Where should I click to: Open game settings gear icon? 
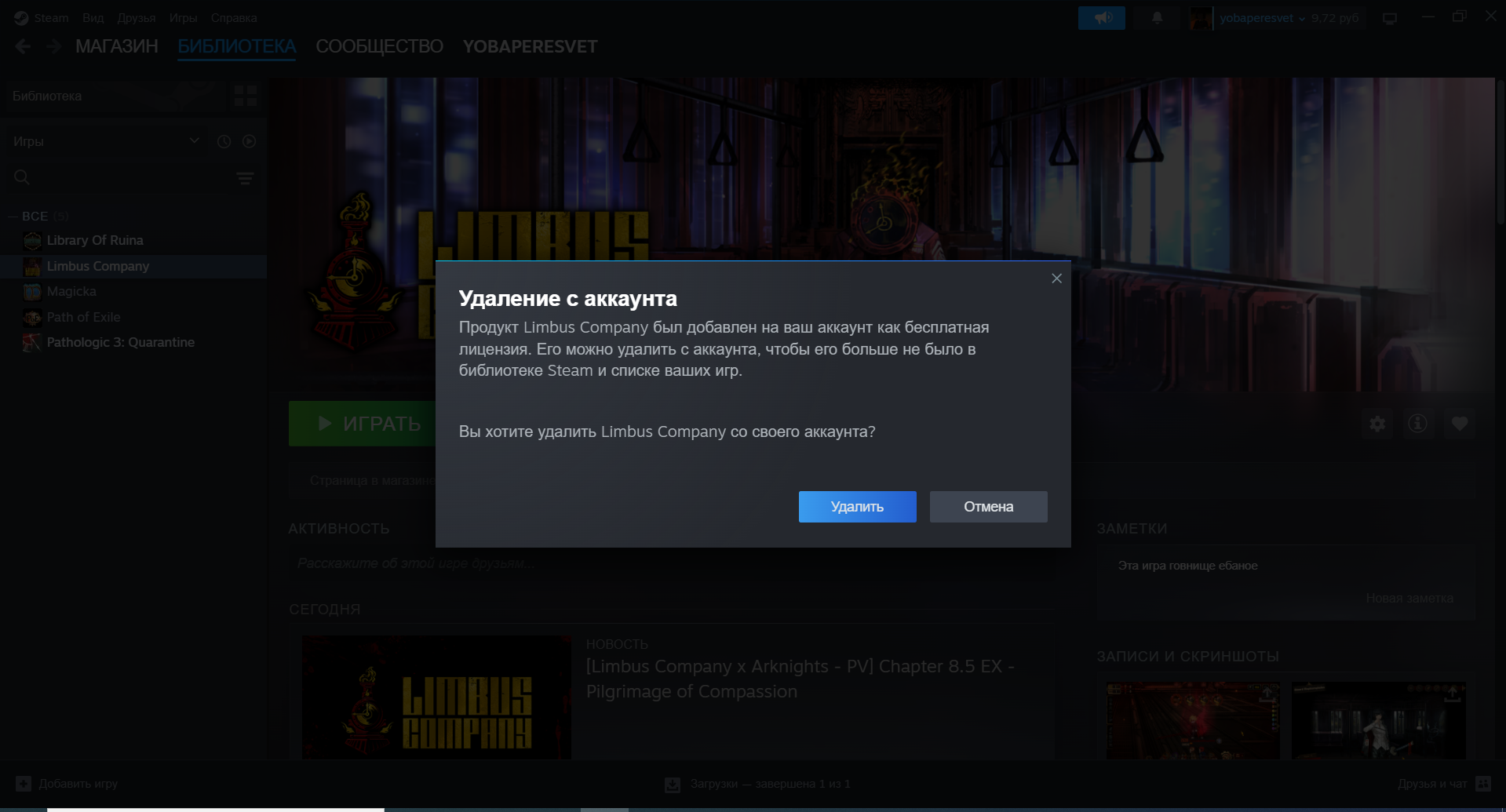coord(1377,424)
